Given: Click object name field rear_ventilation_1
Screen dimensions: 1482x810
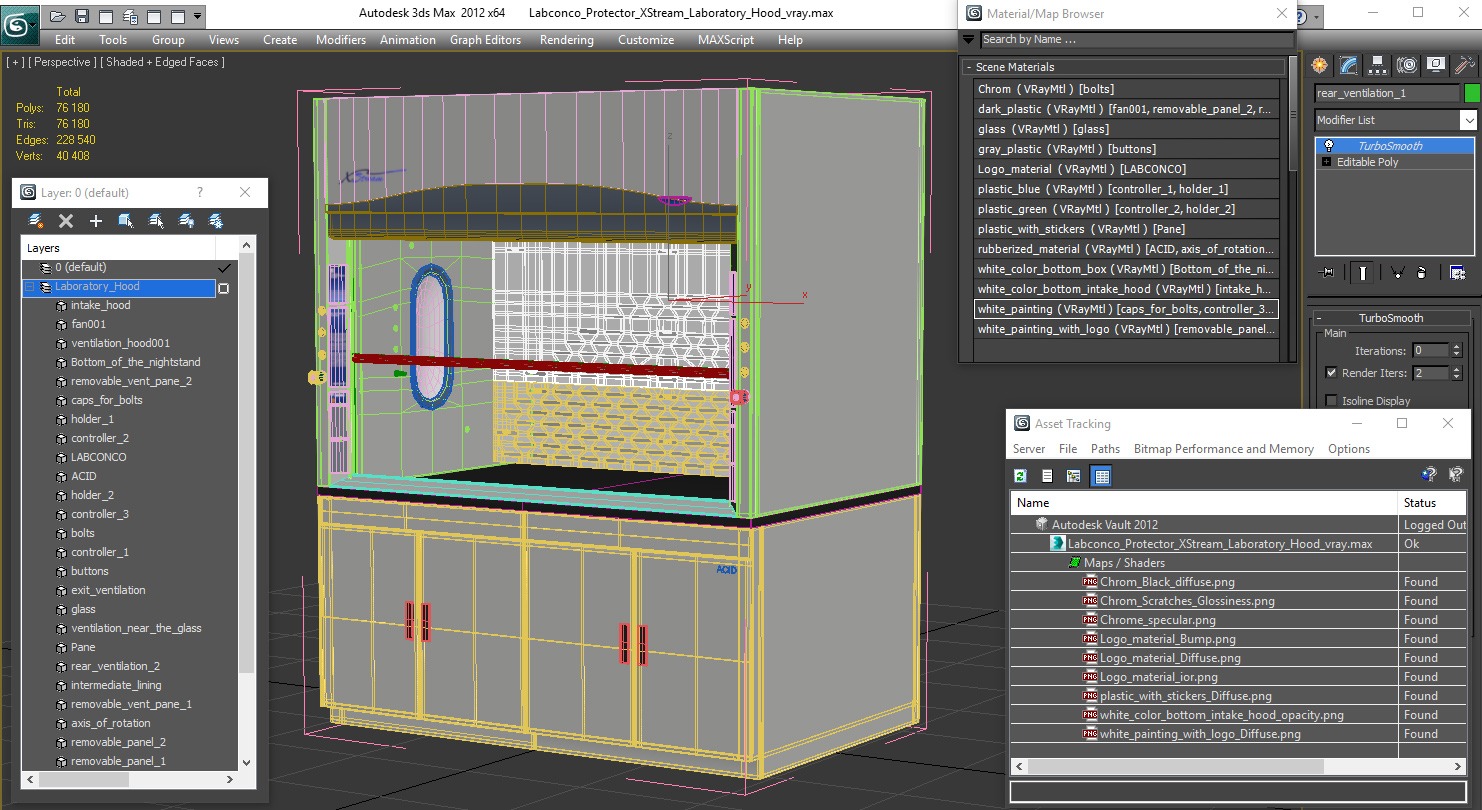Looking at the screenshot, I should [x=1386, y=93].
